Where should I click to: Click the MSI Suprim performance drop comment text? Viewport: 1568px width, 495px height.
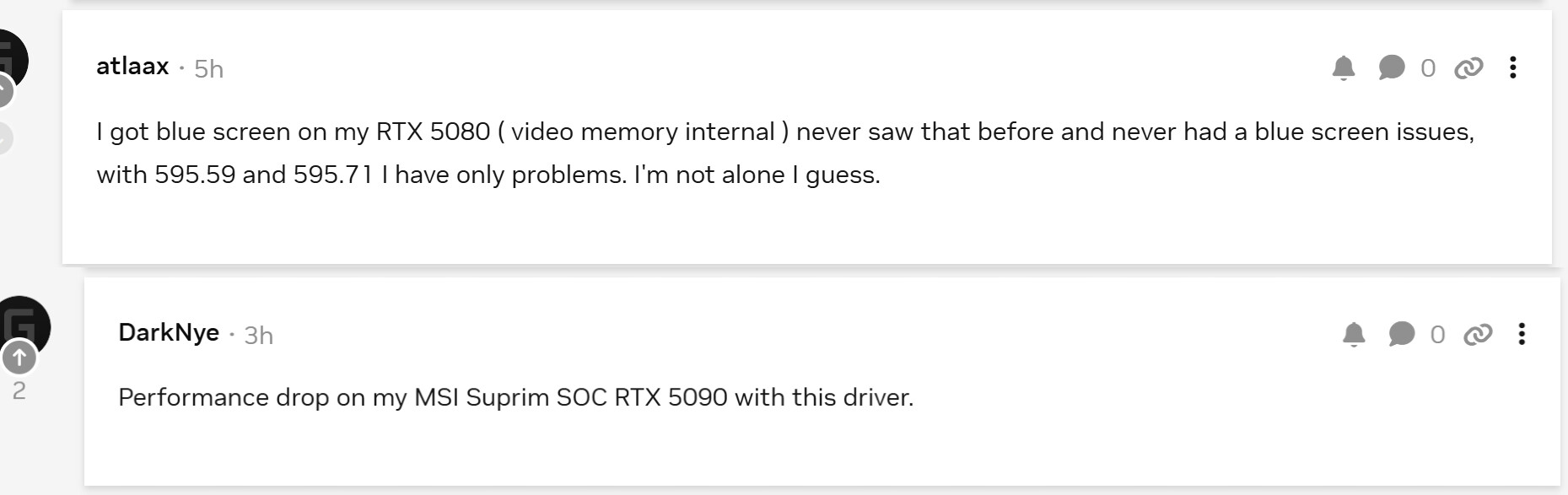[x=515, y=397]
